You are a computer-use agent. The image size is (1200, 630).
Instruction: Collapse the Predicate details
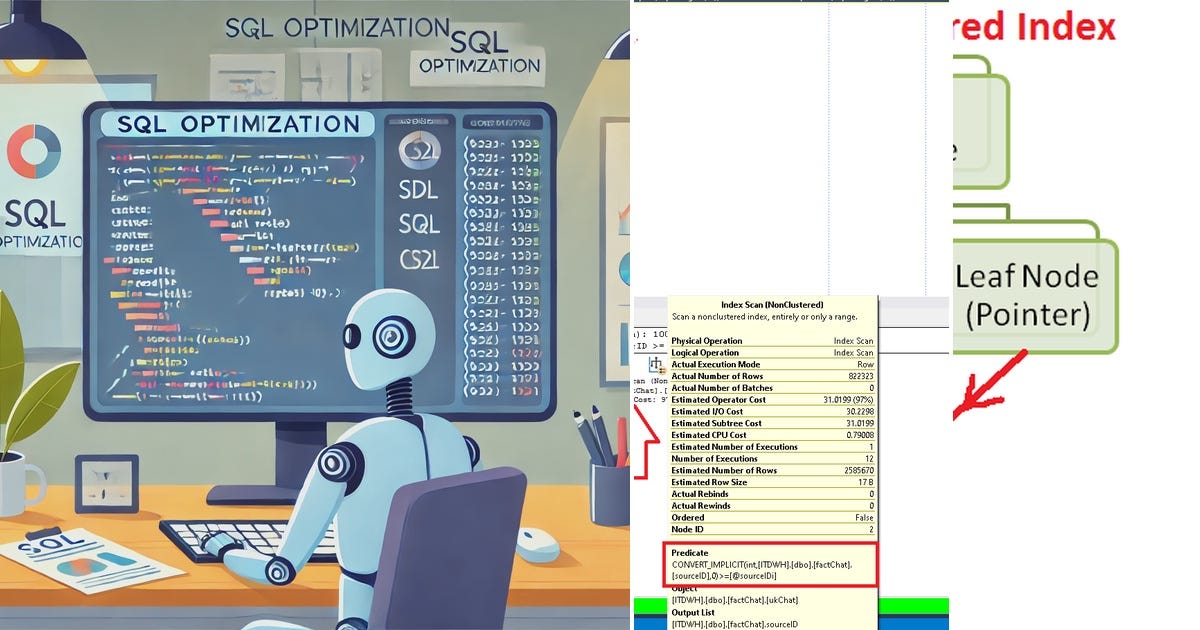coord(690,552)
